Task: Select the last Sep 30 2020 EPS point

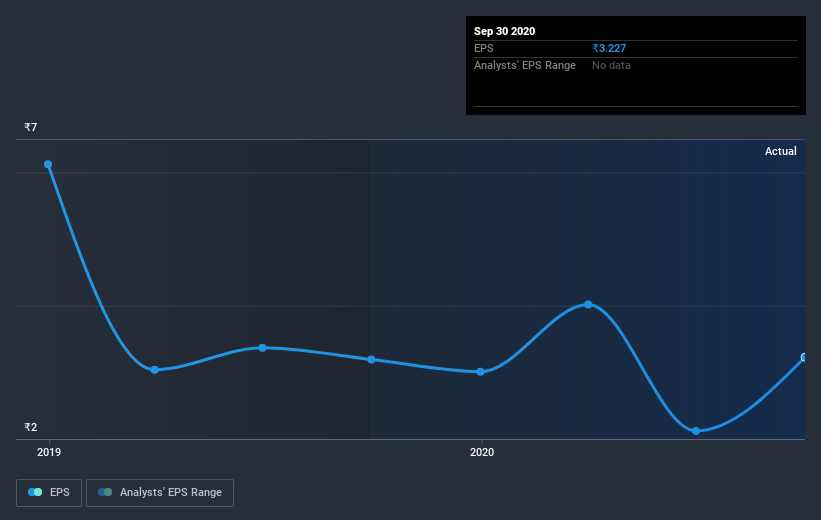Action: point(804,357)
